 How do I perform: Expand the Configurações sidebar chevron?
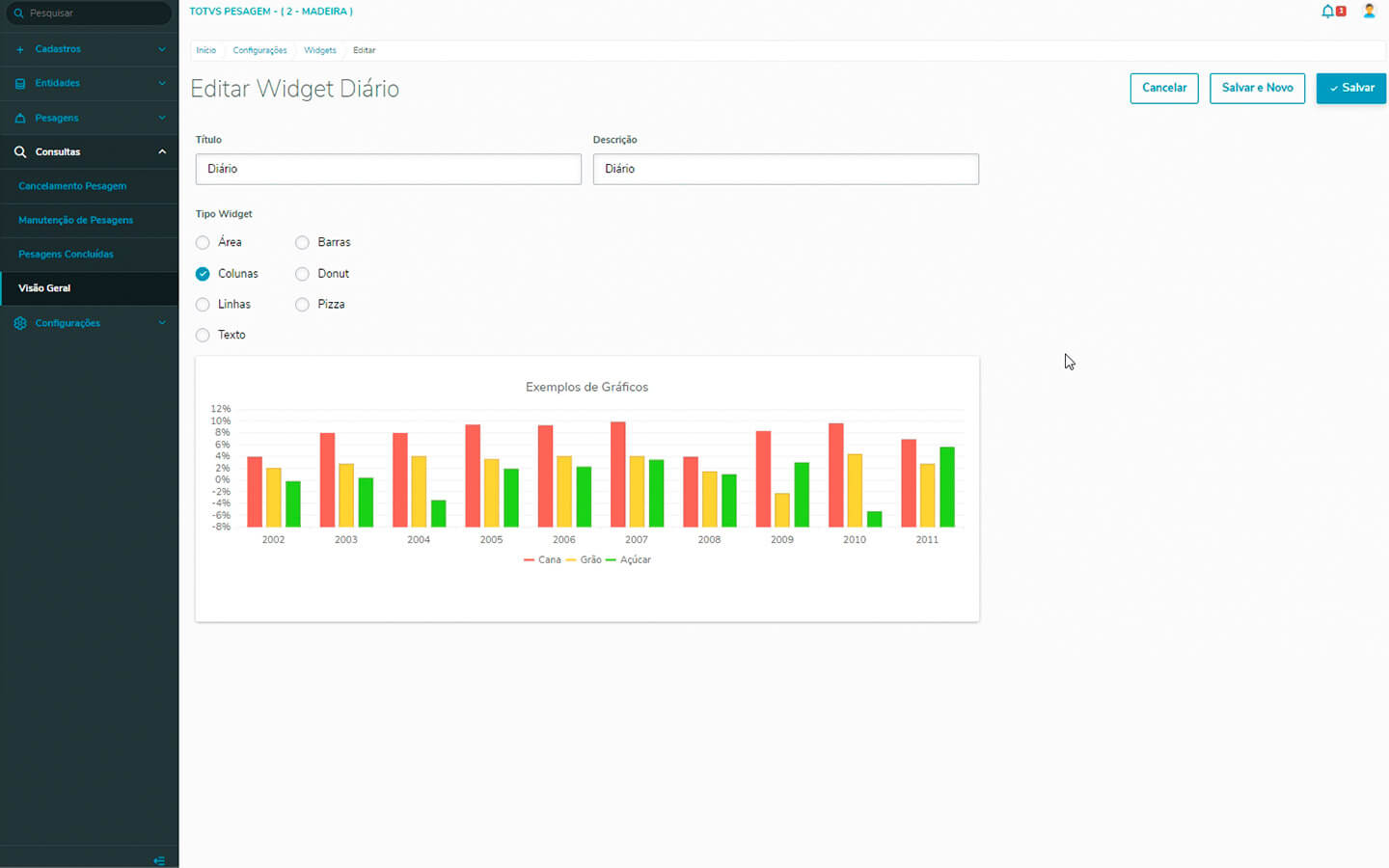point(161,323)
